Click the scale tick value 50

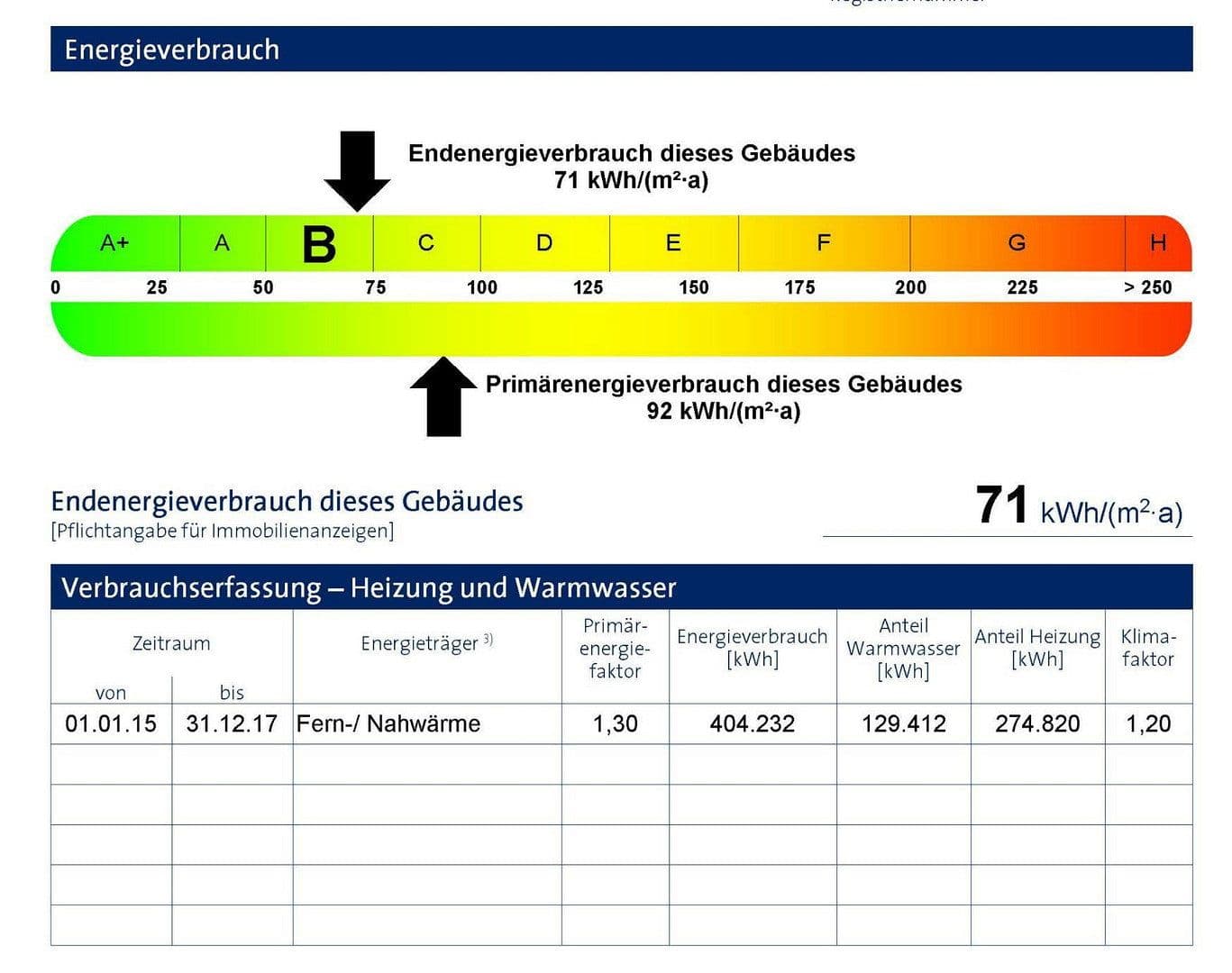263,287
